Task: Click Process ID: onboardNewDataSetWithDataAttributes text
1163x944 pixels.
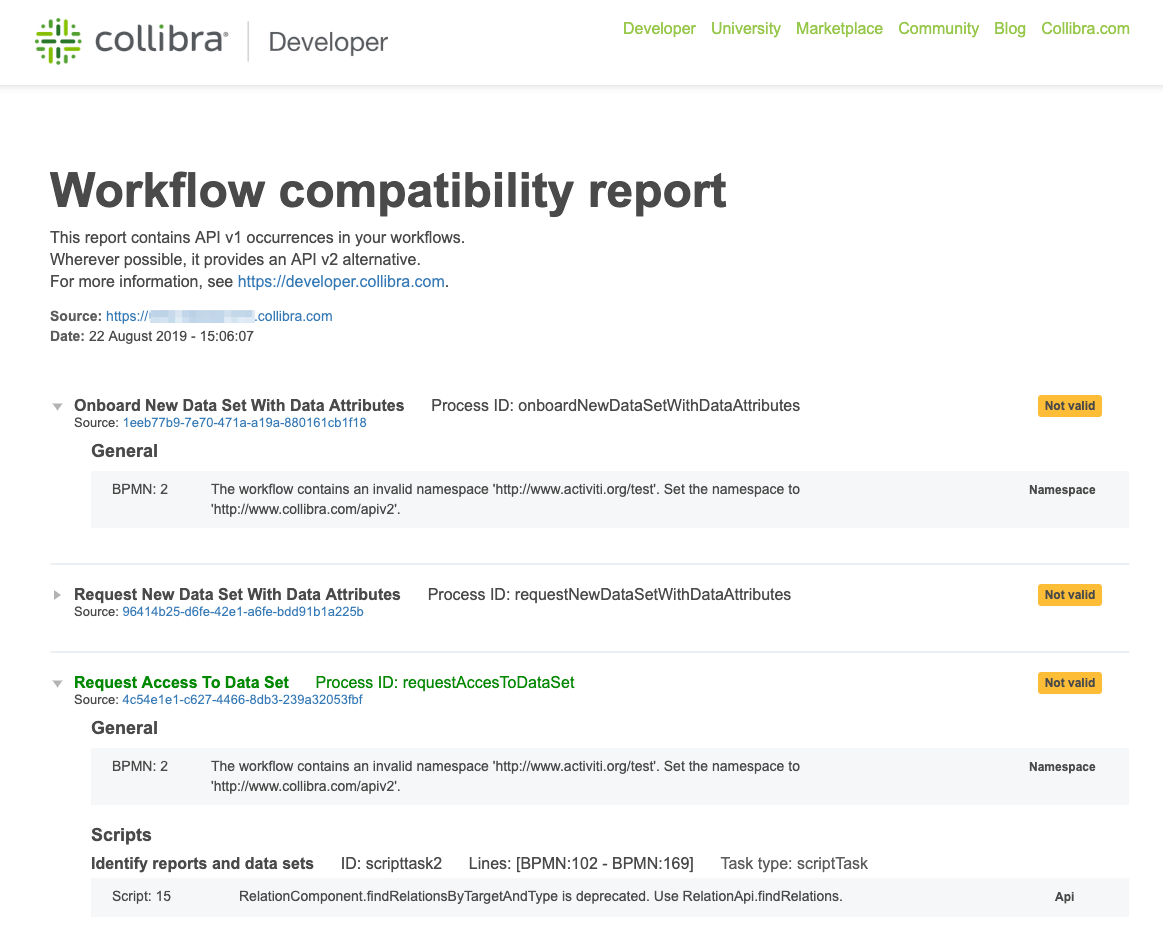Action: pyautogui.click(x=616, y=406)
